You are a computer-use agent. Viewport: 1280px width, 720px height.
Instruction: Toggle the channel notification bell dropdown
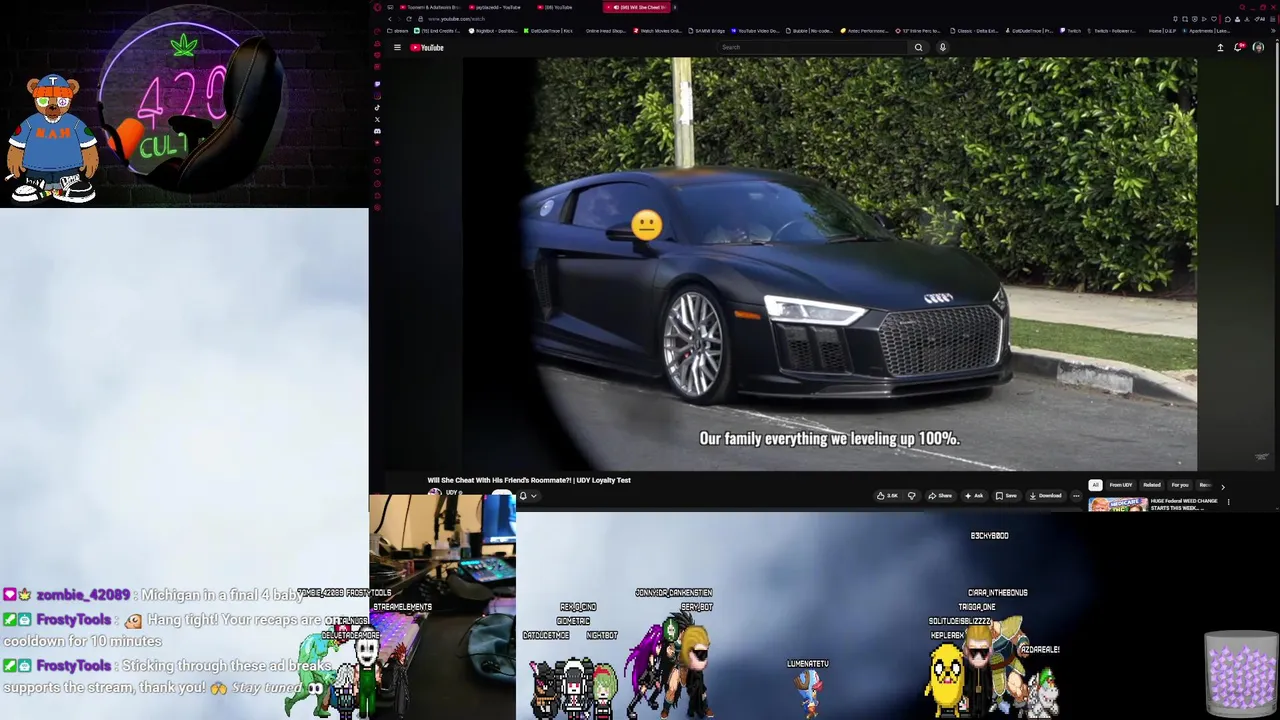pyautogui.click(x=528, y=496)
